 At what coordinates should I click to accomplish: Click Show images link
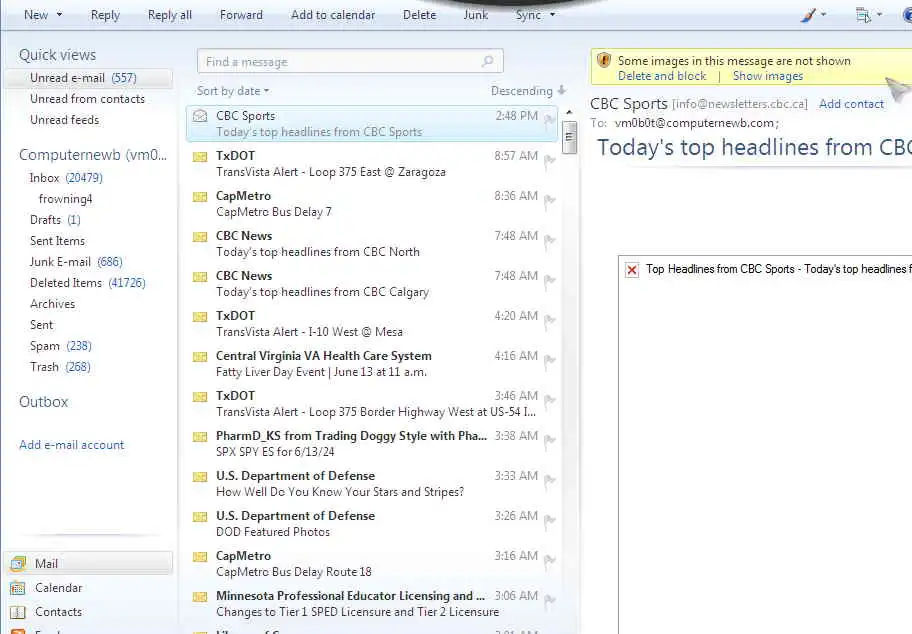pyautogui.click(x=768, y=76)
